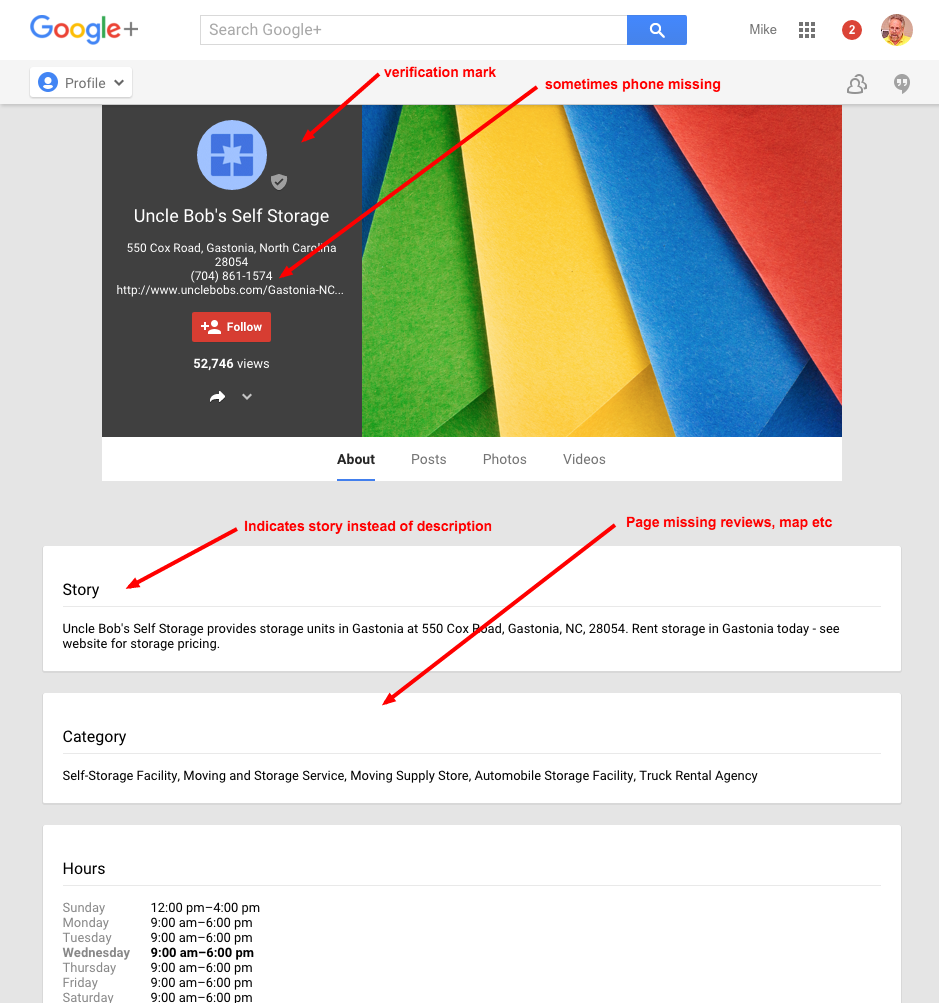This screenshot has height=1003, width=939.
Task: Click the Monday hours row
Action: pyautogui.click(x=157, y=922)
